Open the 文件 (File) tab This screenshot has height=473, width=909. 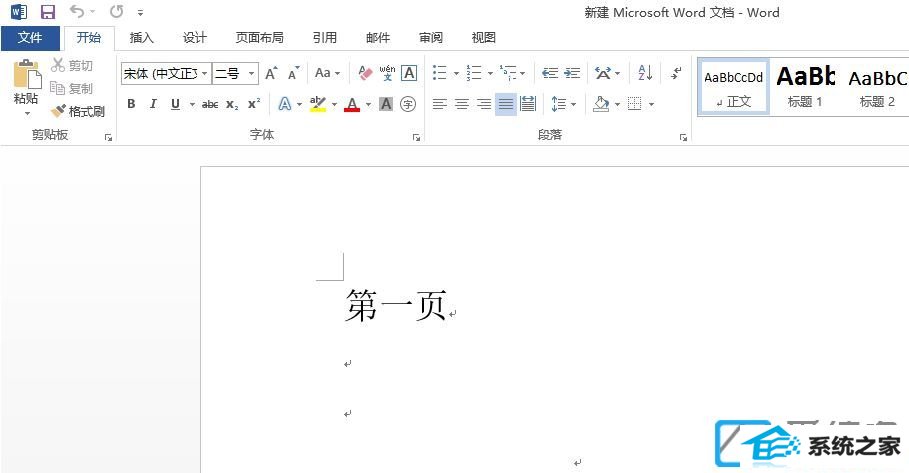tap(30, 38)
